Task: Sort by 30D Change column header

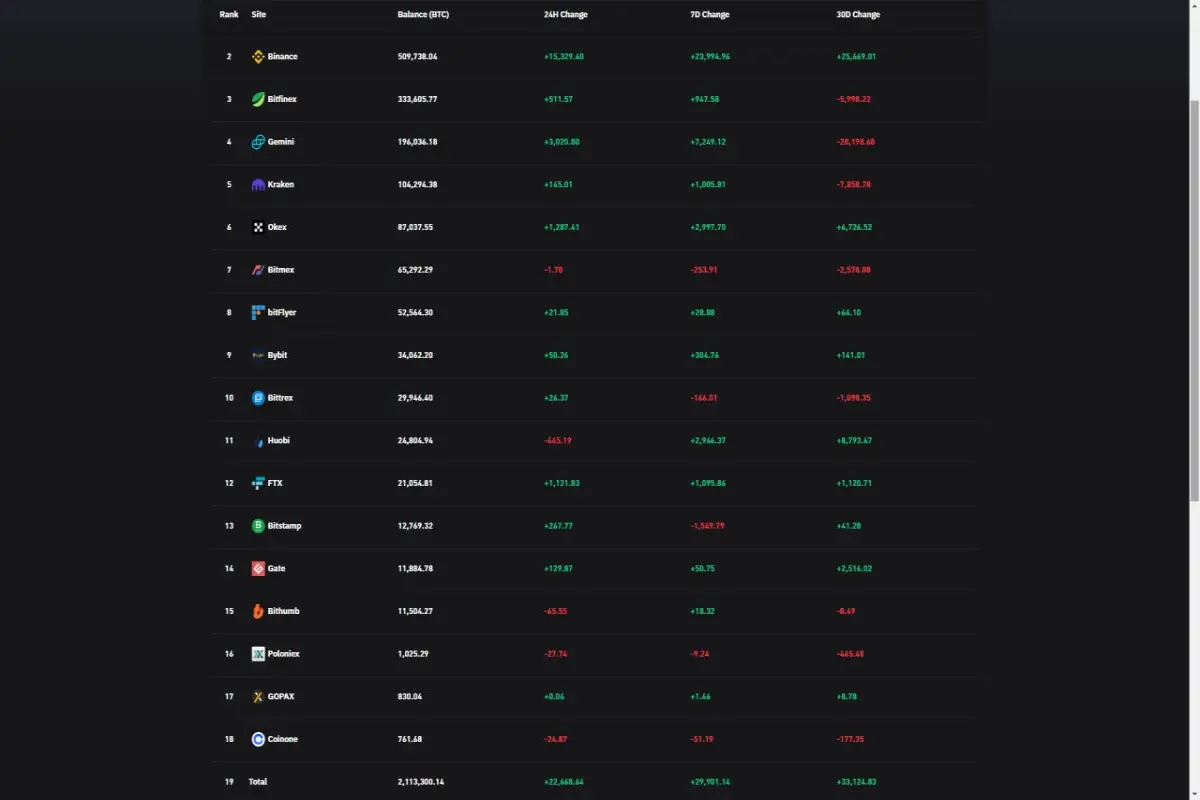Action: 858,15
